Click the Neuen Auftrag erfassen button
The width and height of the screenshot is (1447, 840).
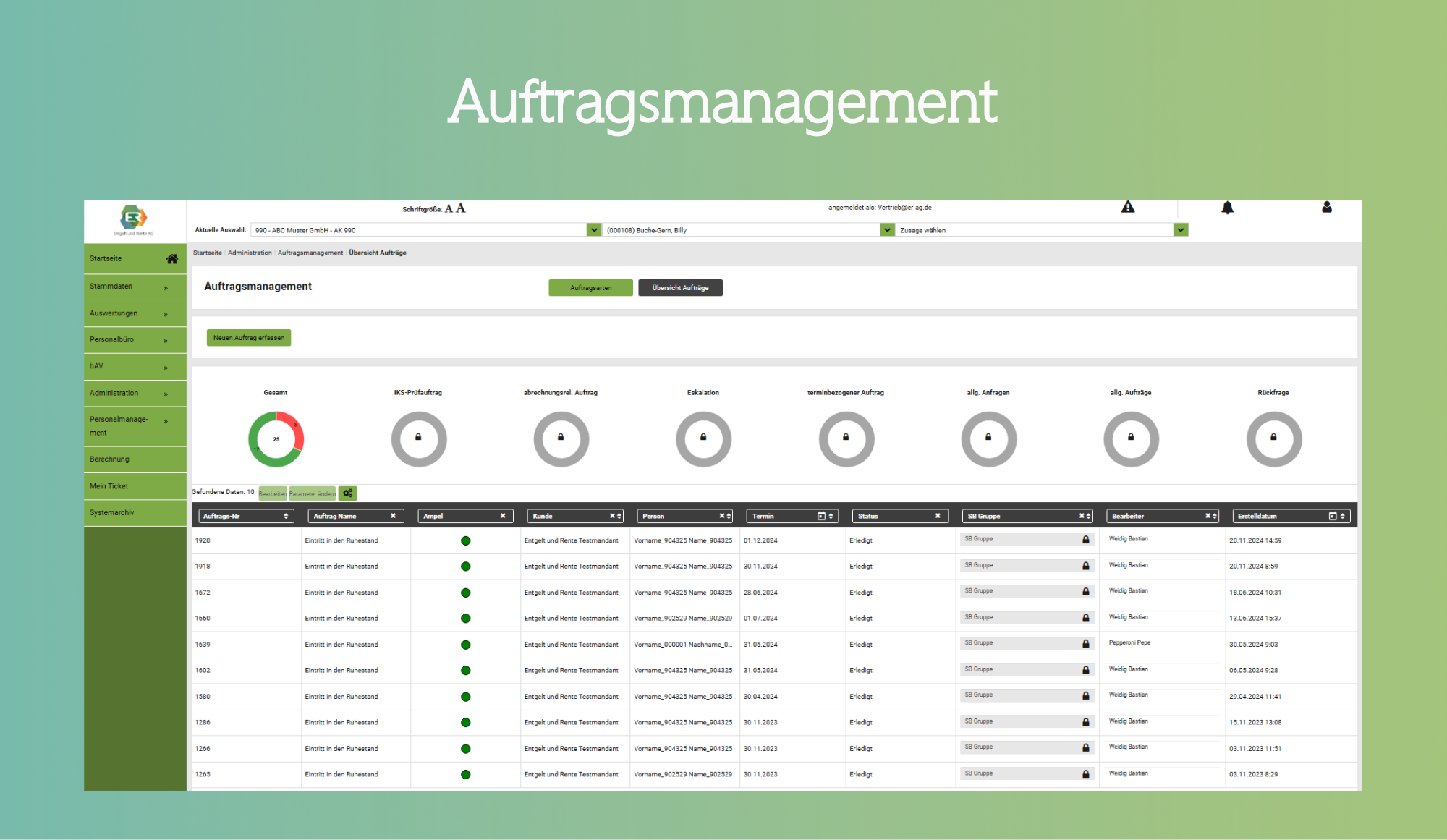[x=248, y=338]
